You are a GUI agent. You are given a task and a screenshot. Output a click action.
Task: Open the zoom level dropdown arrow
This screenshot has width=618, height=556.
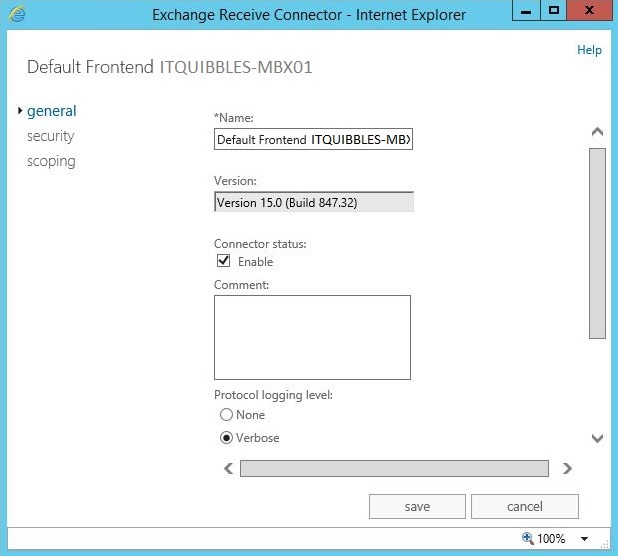(x=584, y=539)
